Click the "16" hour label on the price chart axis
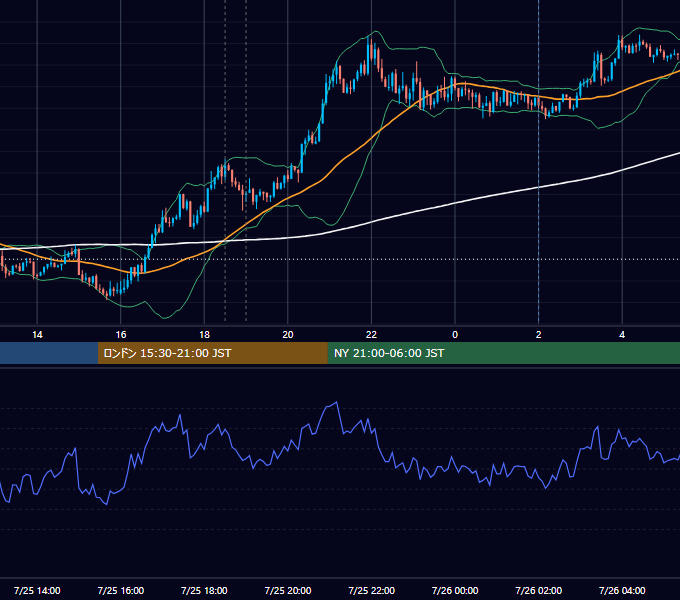This screenshot has height=600, width=680. click(121, 335)
